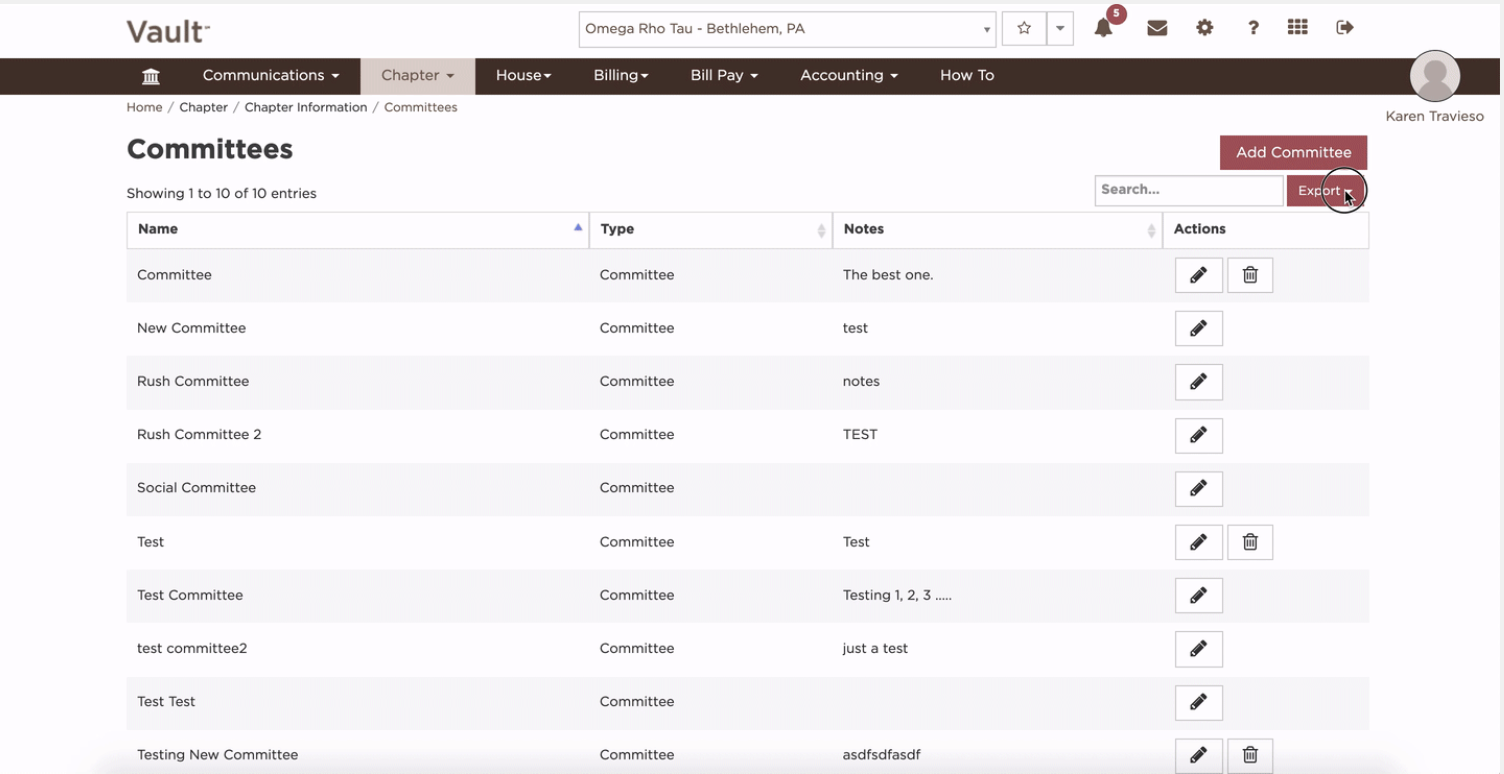
Task: Click the 'asdfsdfasdf' note cell
Action: pos(881,755)
